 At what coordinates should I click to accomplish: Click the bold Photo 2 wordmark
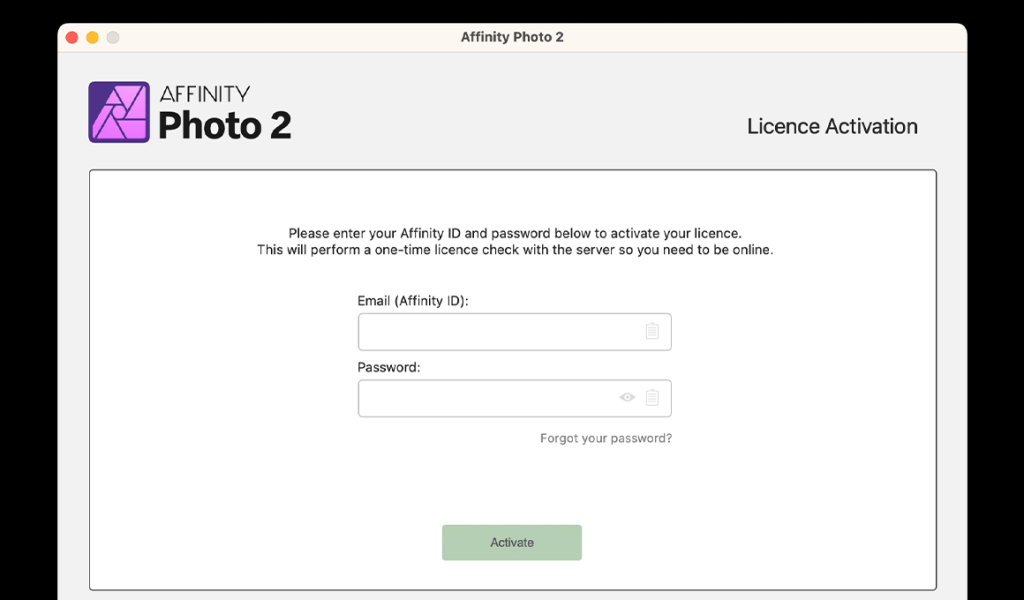(225, 125)
